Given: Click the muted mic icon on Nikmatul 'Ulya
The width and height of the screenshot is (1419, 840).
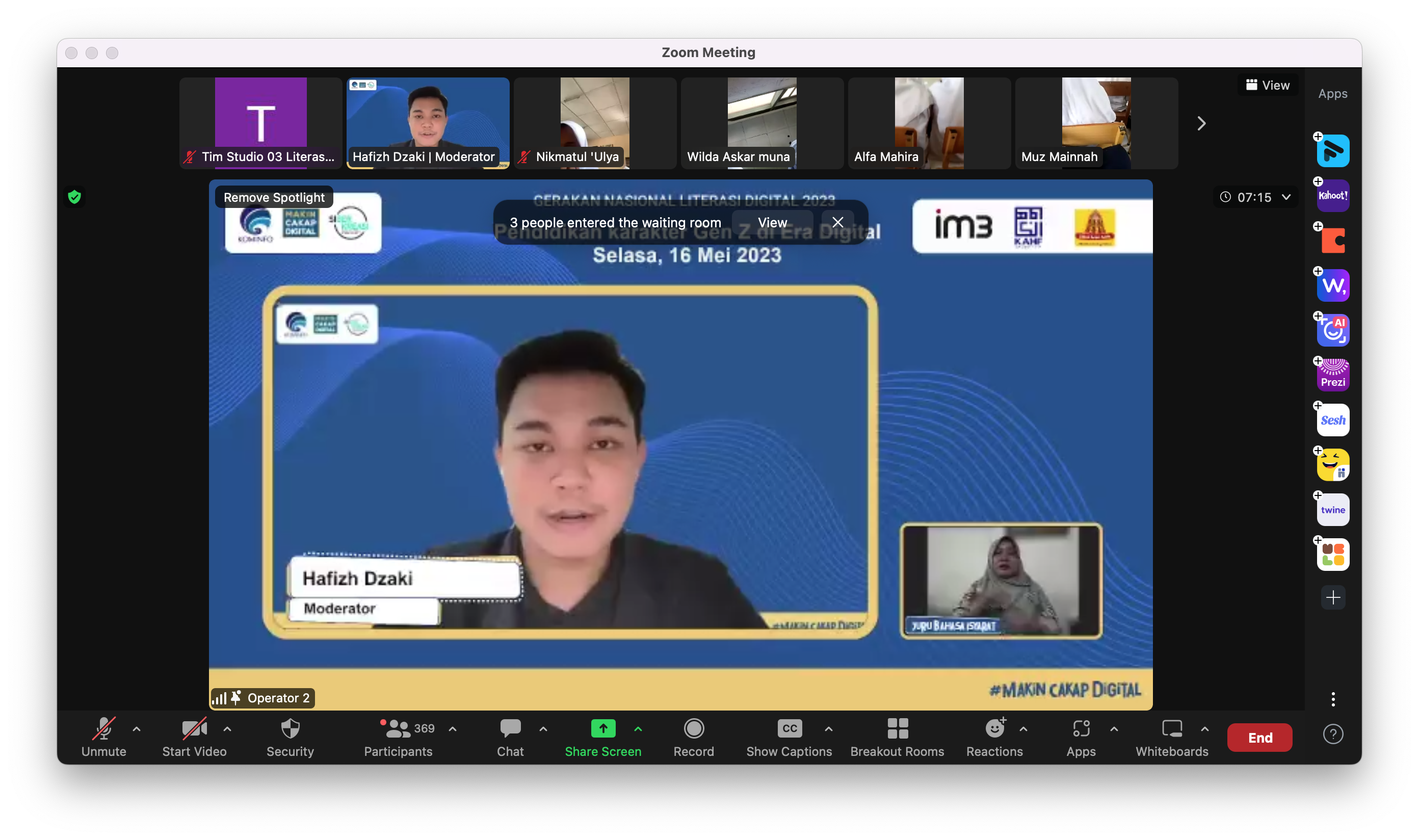Looking at the screenshot, I should [524, 157].
